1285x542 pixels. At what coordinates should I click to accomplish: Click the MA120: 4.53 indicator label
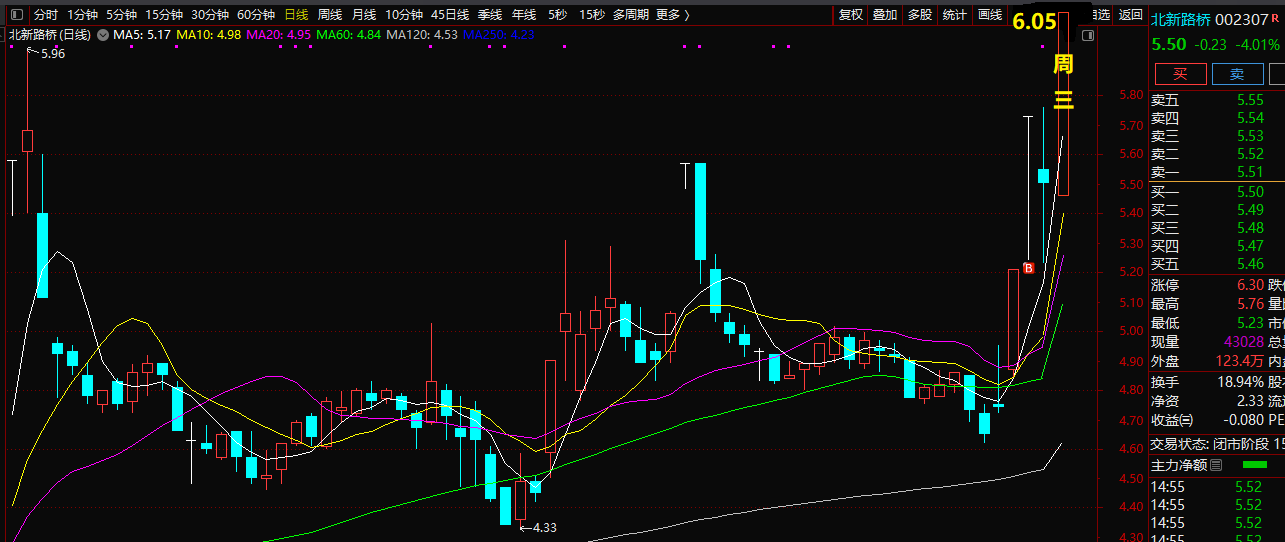tap(422, 35)
